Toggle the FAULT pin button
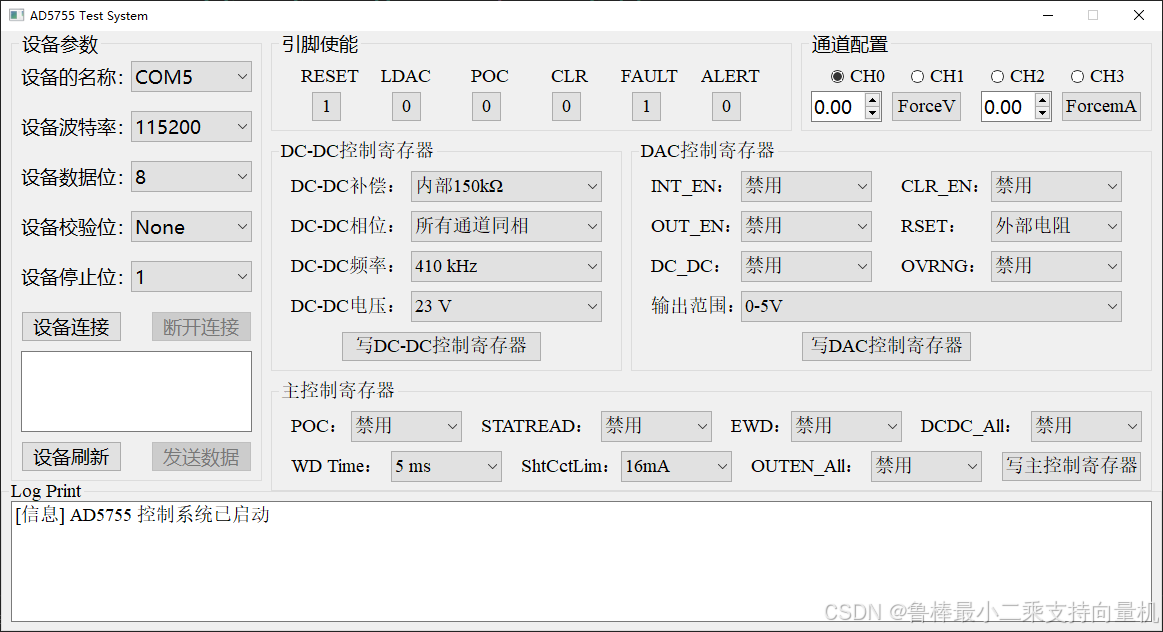The image size is (1163, 632). coord(647,107)
